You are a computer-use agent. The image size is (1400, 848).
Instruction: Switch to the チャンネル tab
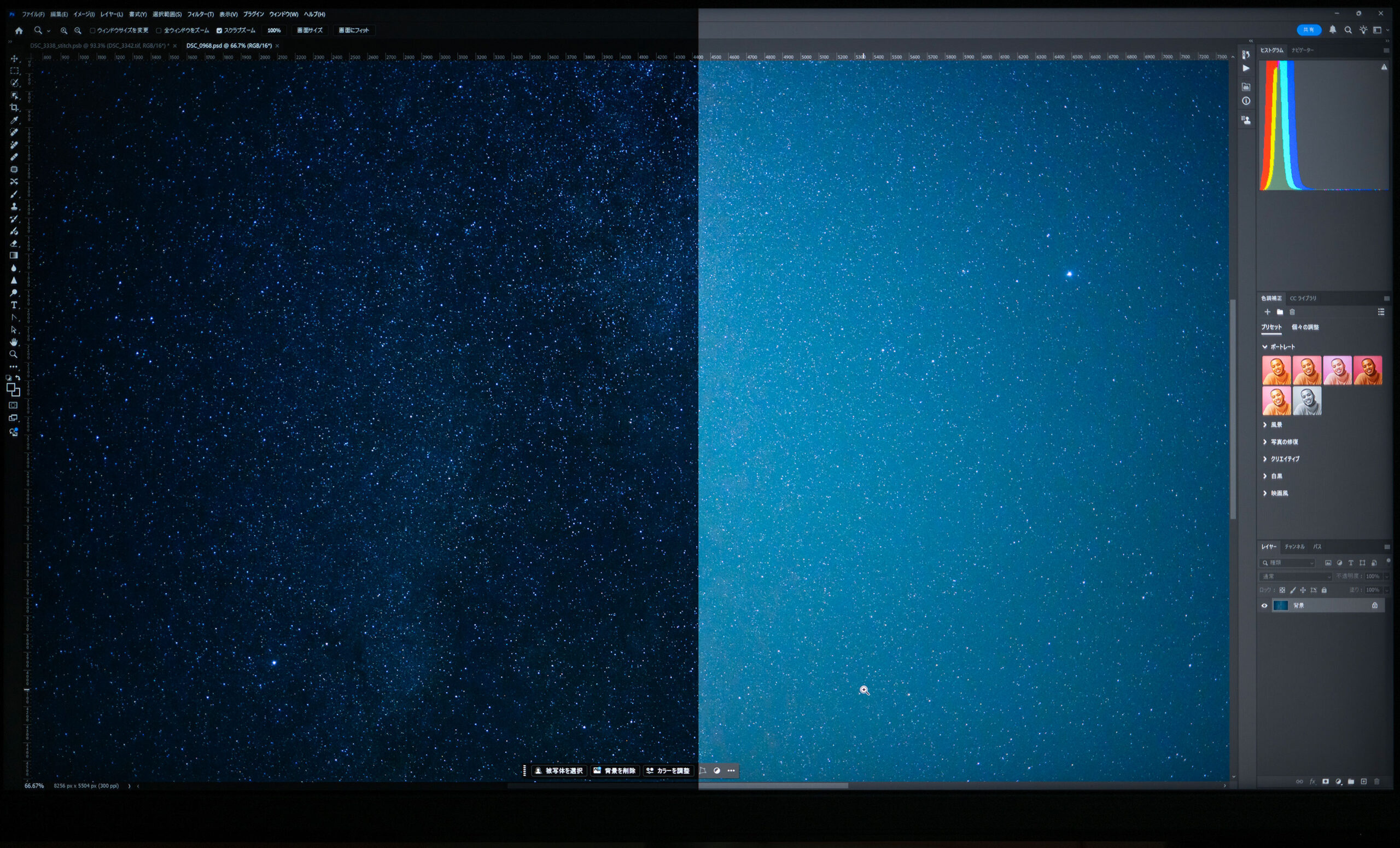click(x=1294, y=547)
